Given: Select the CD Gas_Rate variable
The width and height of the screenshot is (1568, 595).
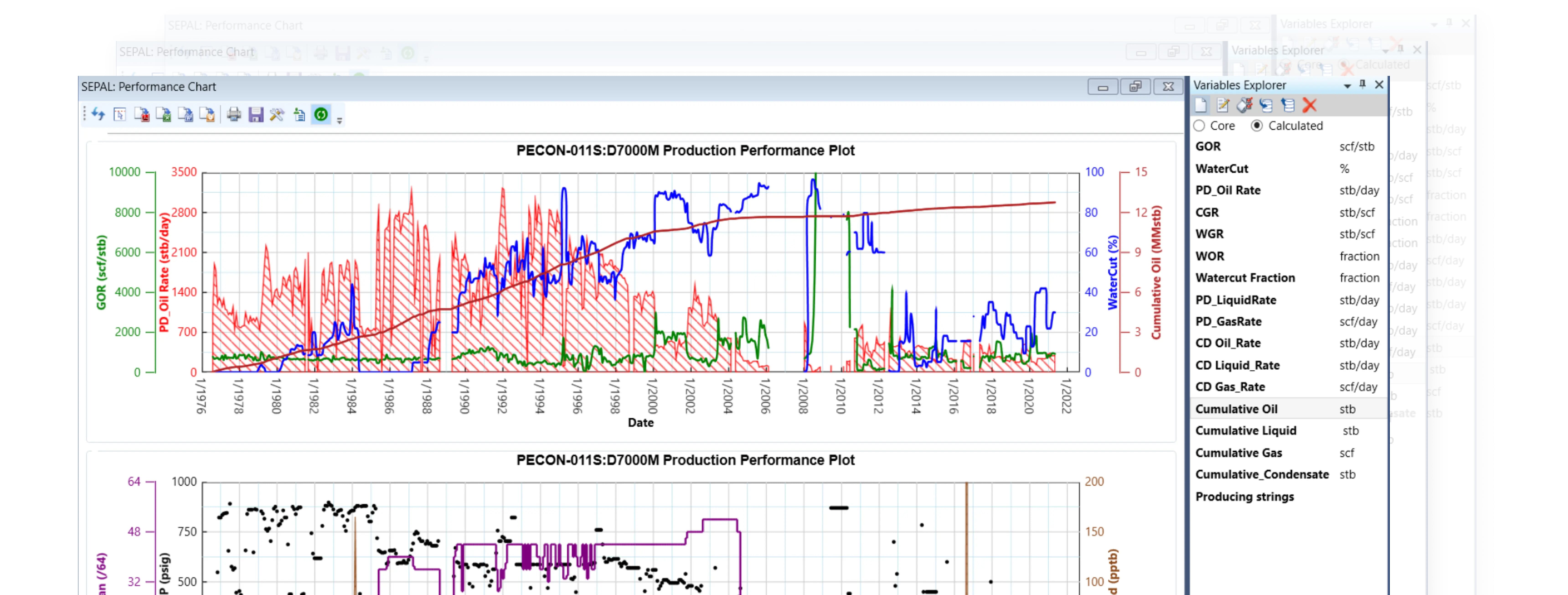Looking at the screenshot, I should click(1289, 387).
